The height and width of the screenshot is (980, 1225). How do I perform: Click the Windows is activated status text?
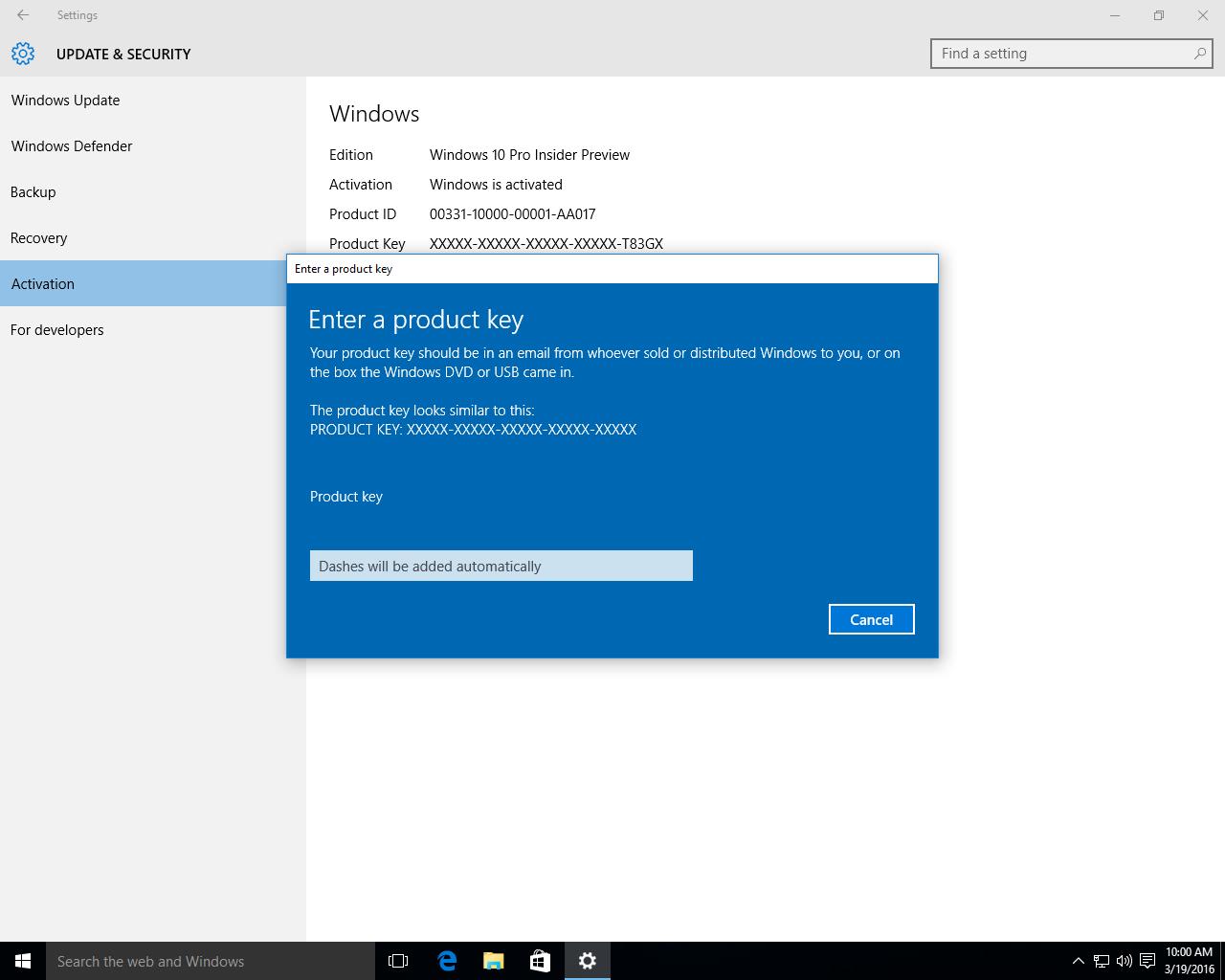pos(496,185)
